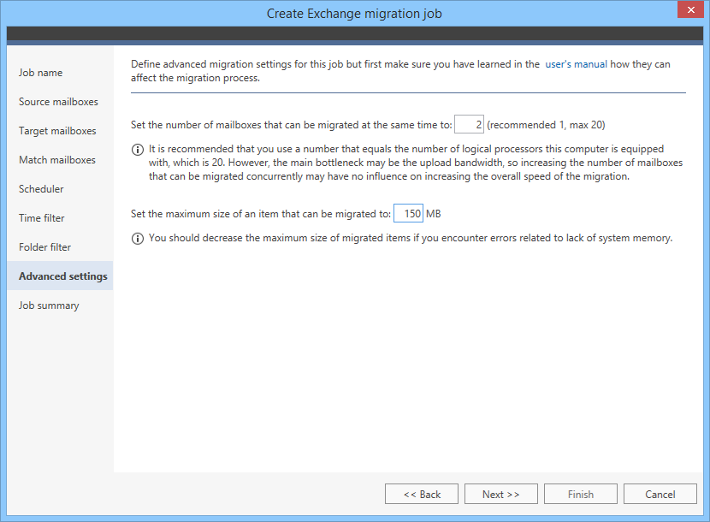The height and width of the screenshot is (522, 710).
Task: Open the Match mailboxes step
Action: point(57,160)
